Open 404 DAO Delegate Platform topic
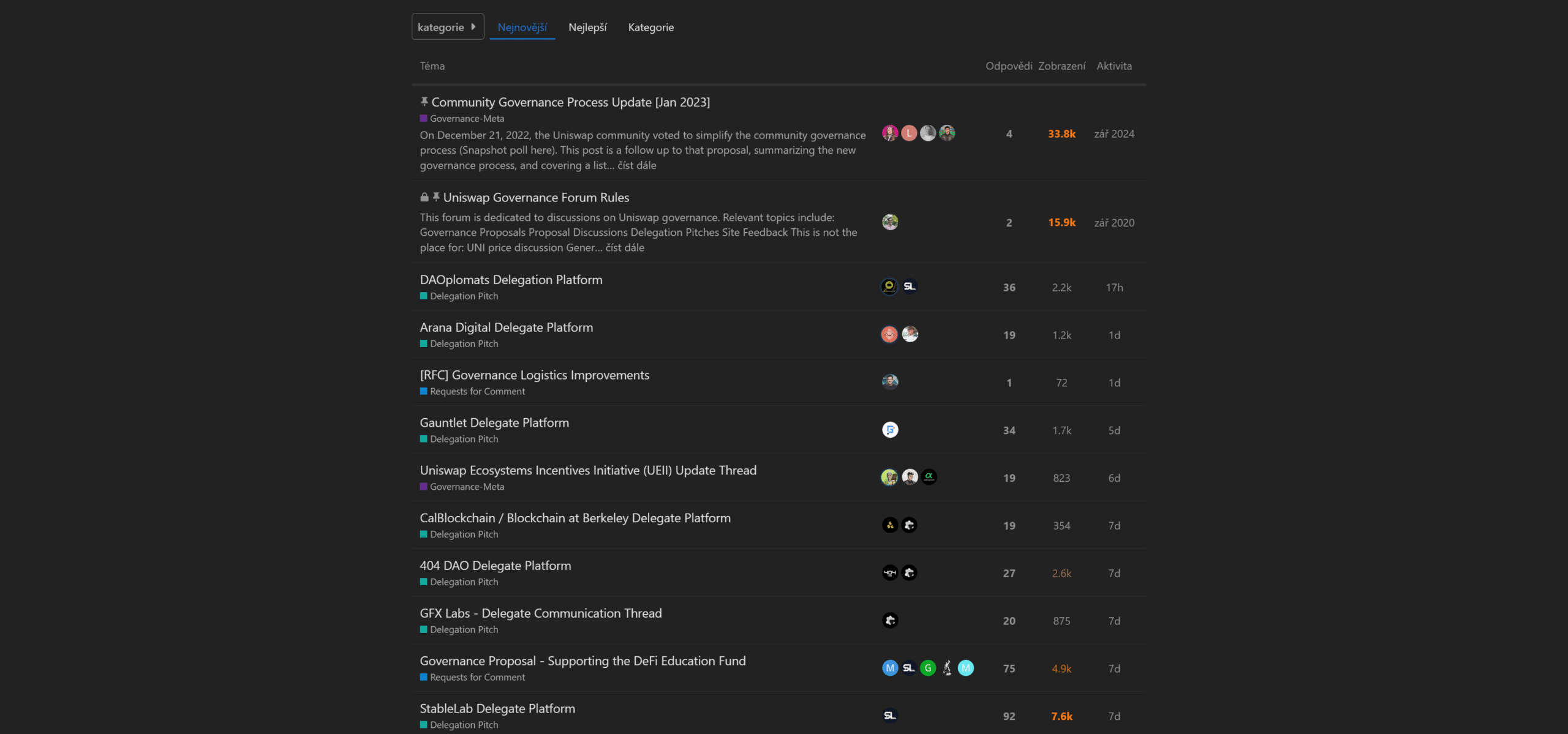 tap(496, 566)
